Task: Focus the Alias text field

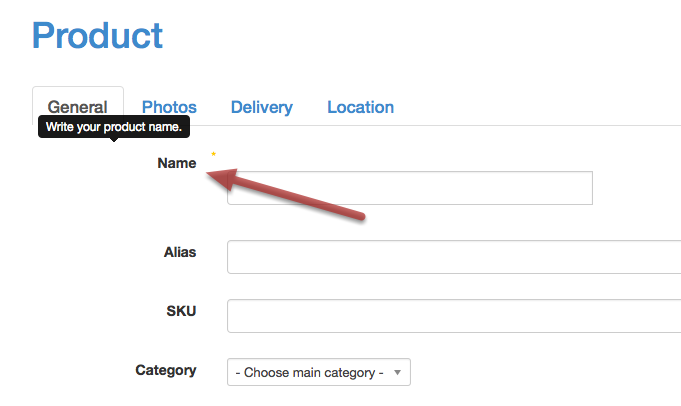Action: coord(454,257)
